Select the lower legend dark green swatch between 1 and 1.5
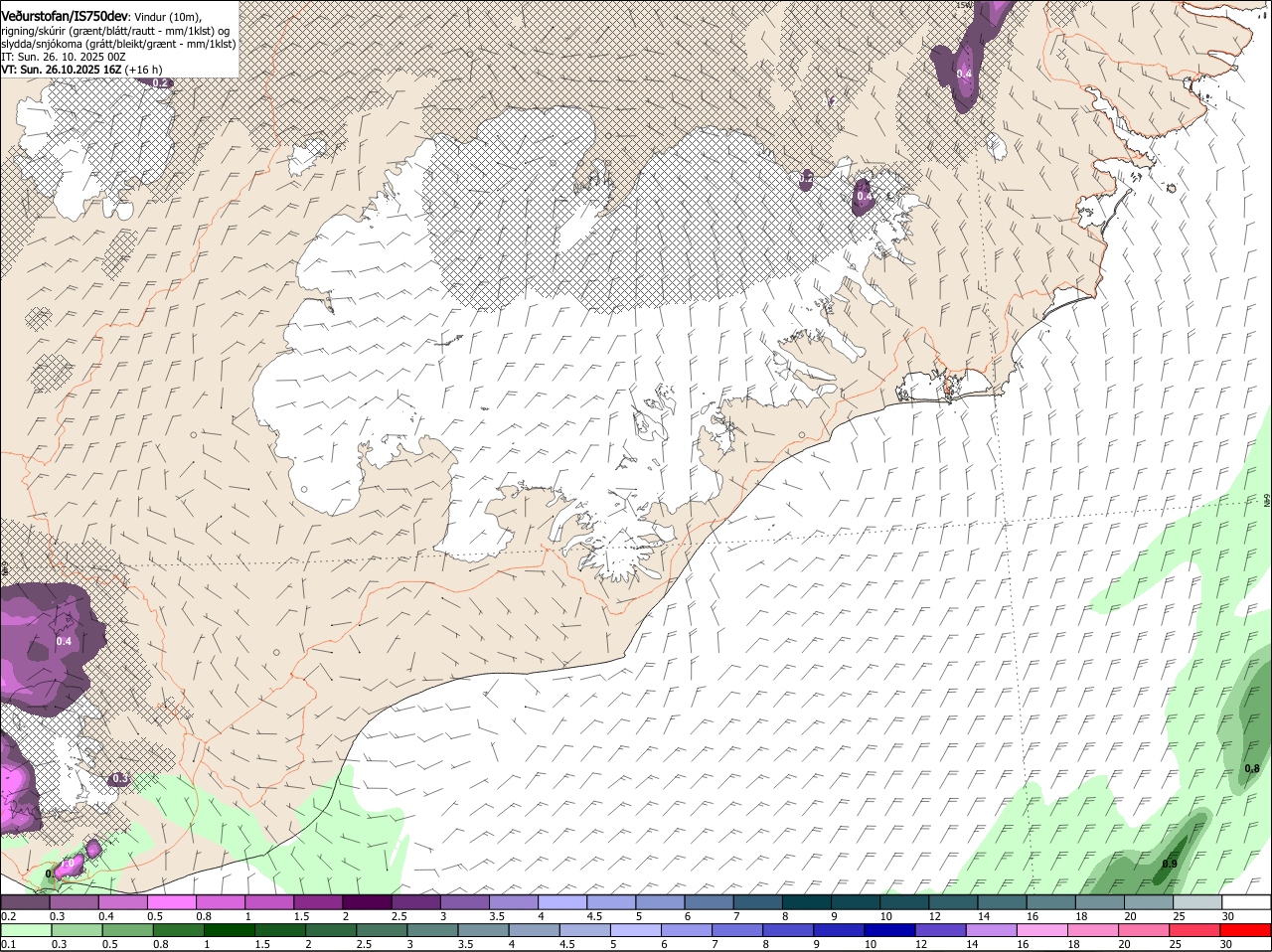Viewport: 1272px width, 952px height. [229, 930]
